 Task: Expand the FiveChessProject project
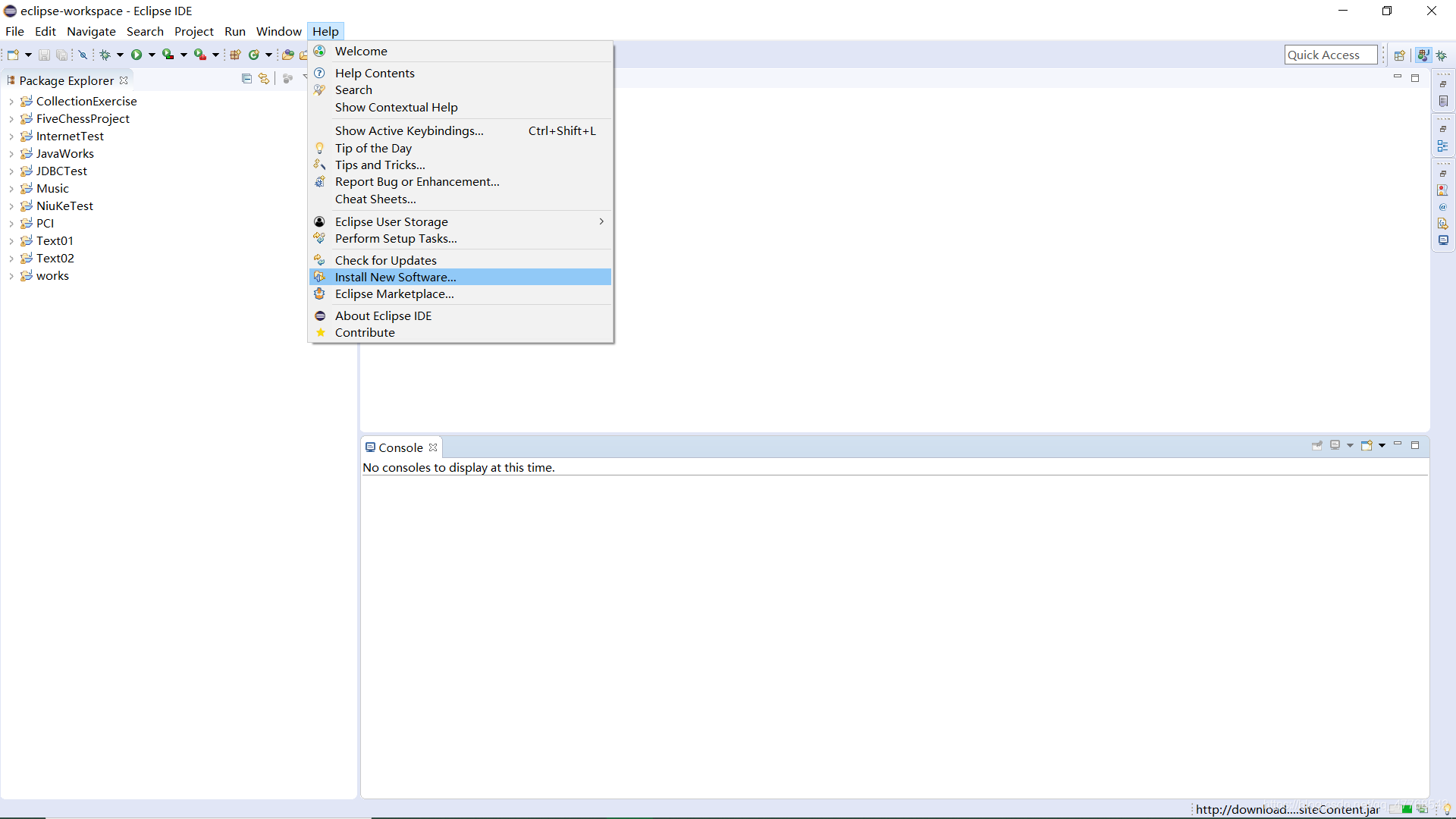[11, 119]
